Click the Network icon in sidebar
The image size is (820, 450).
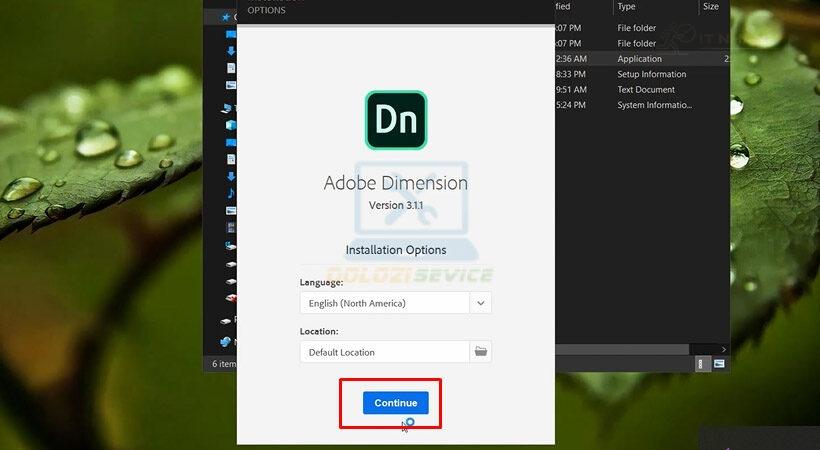coord(226,341)
